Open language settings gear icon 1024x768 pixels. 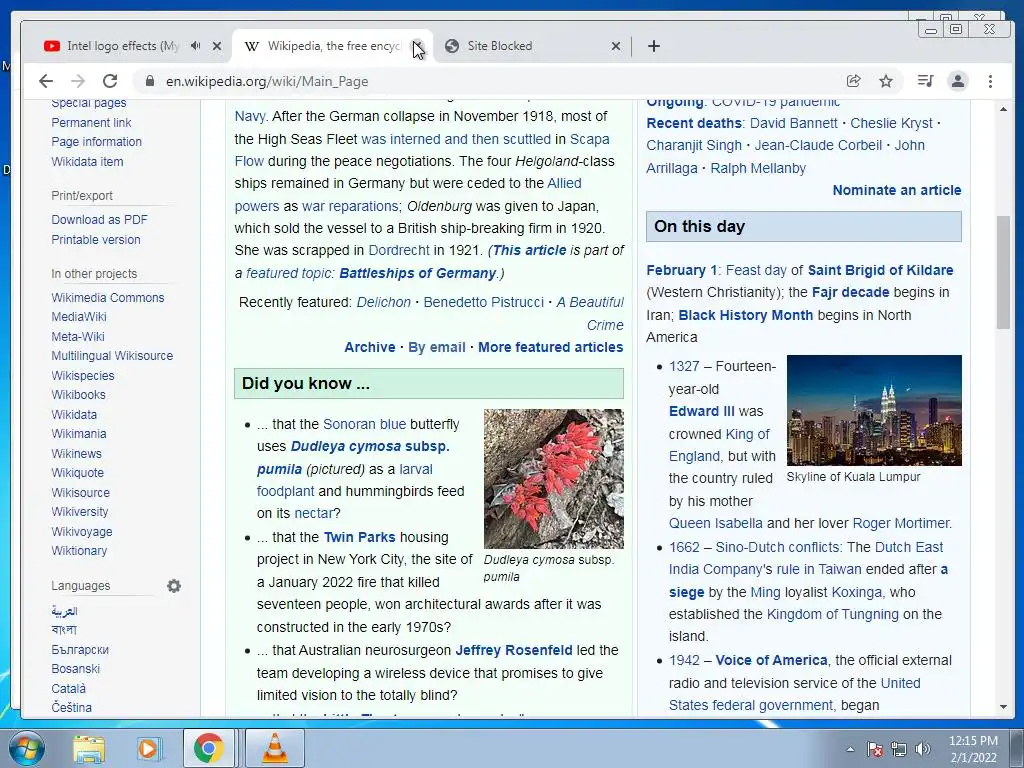tap(174, 586)
